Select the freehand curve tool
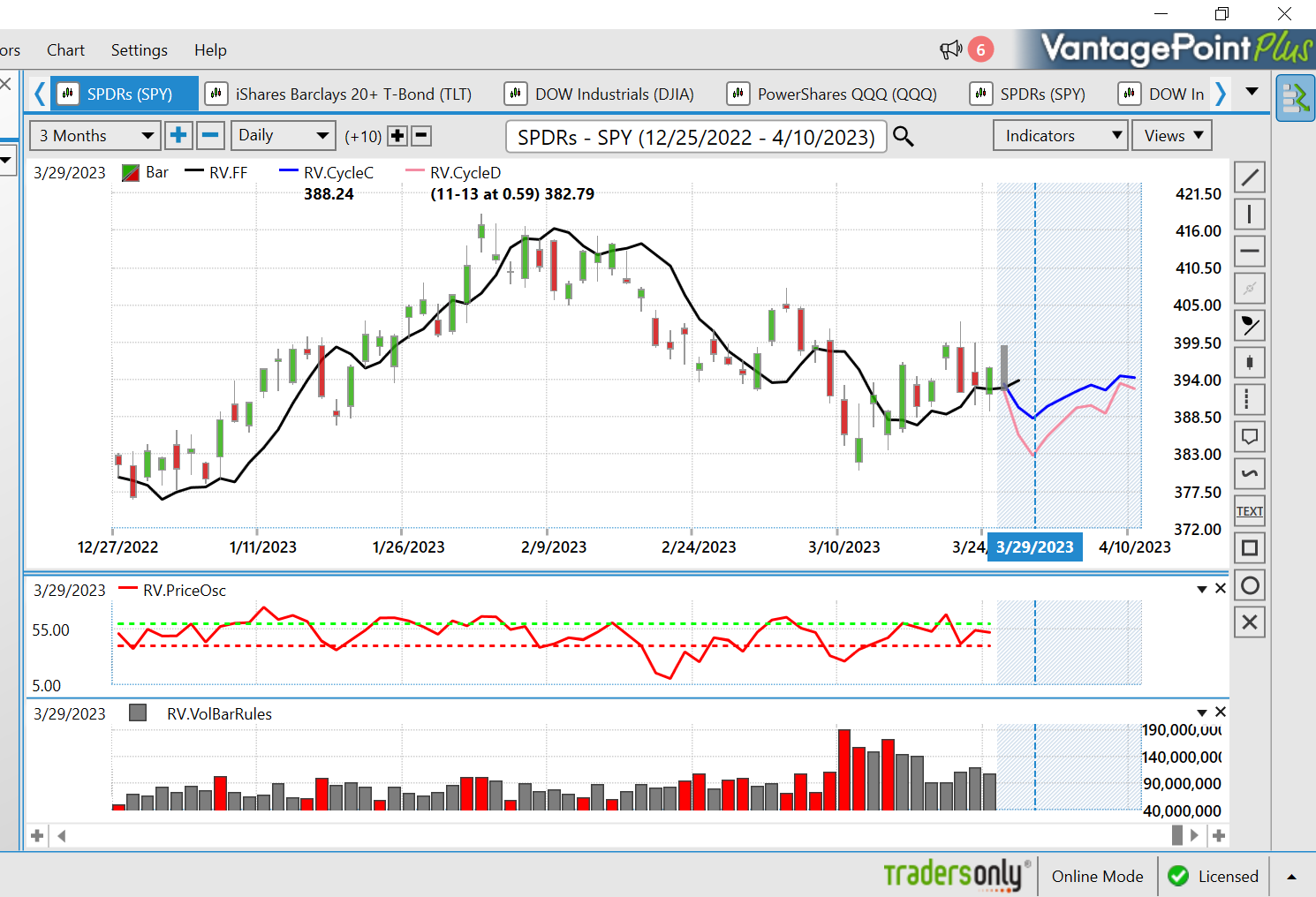The width and height of the screenshot is (1316, 897). click(x=1249, y=474)
